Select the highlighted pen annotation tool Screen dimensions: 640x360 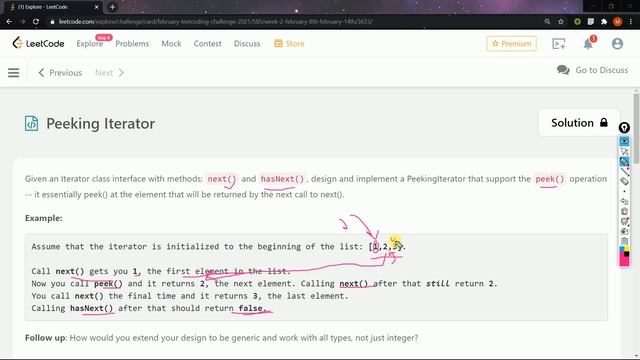click(624, 162)
